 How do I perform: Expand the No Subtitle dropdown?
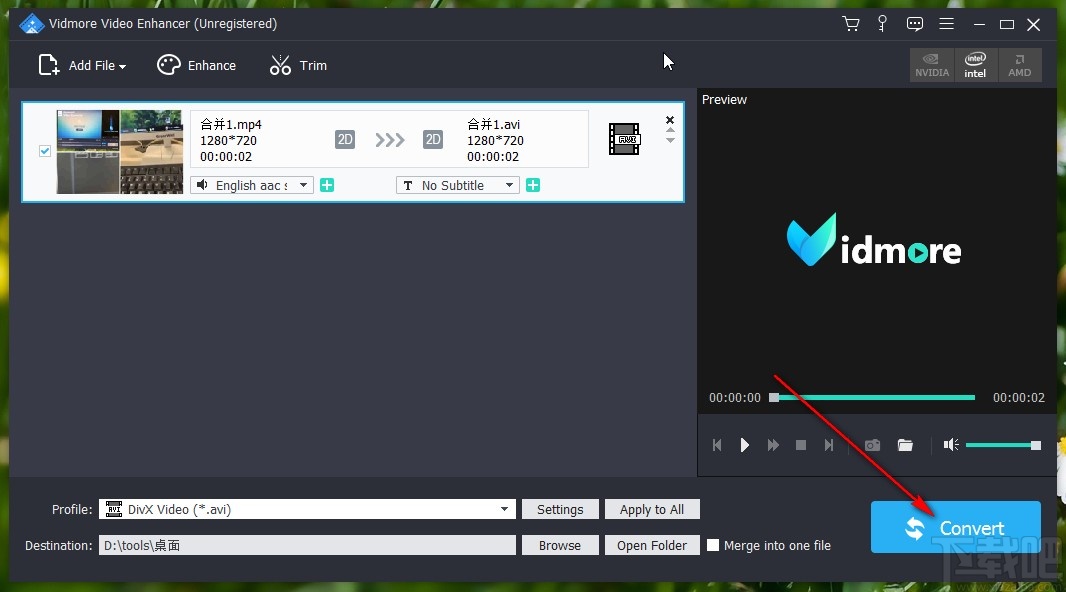tap(458, 185)
